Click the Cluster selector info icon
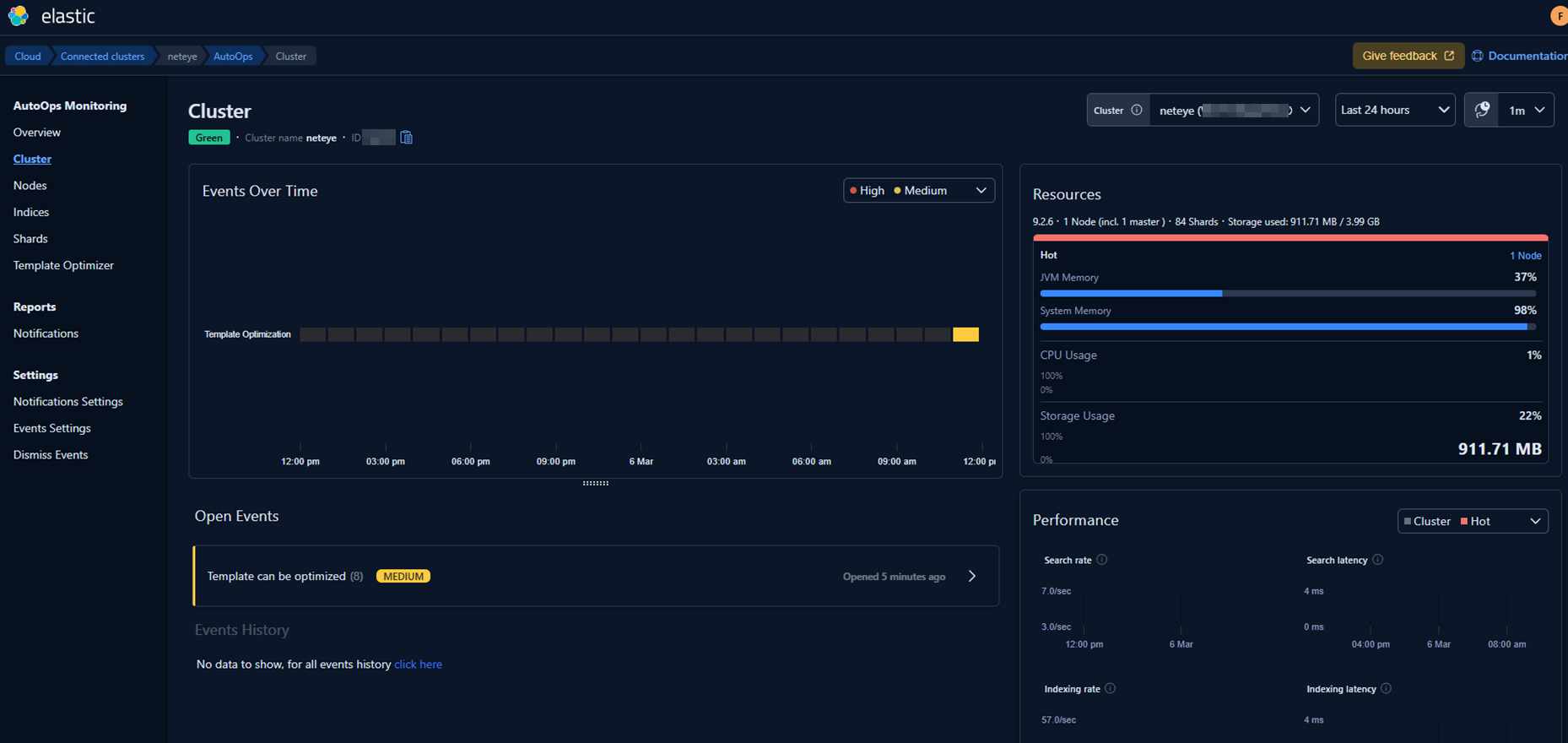Screen dimensions: 1568x743 click(1137, 111)
